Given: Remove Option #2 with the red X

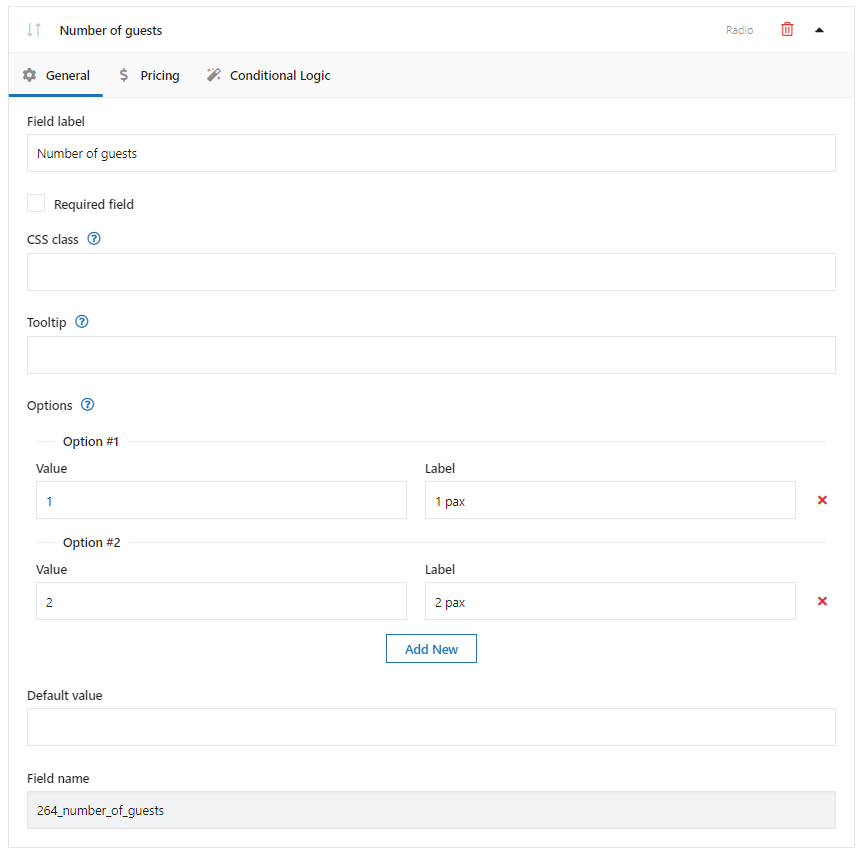Looking at the screenshot, I should [822, 601].
